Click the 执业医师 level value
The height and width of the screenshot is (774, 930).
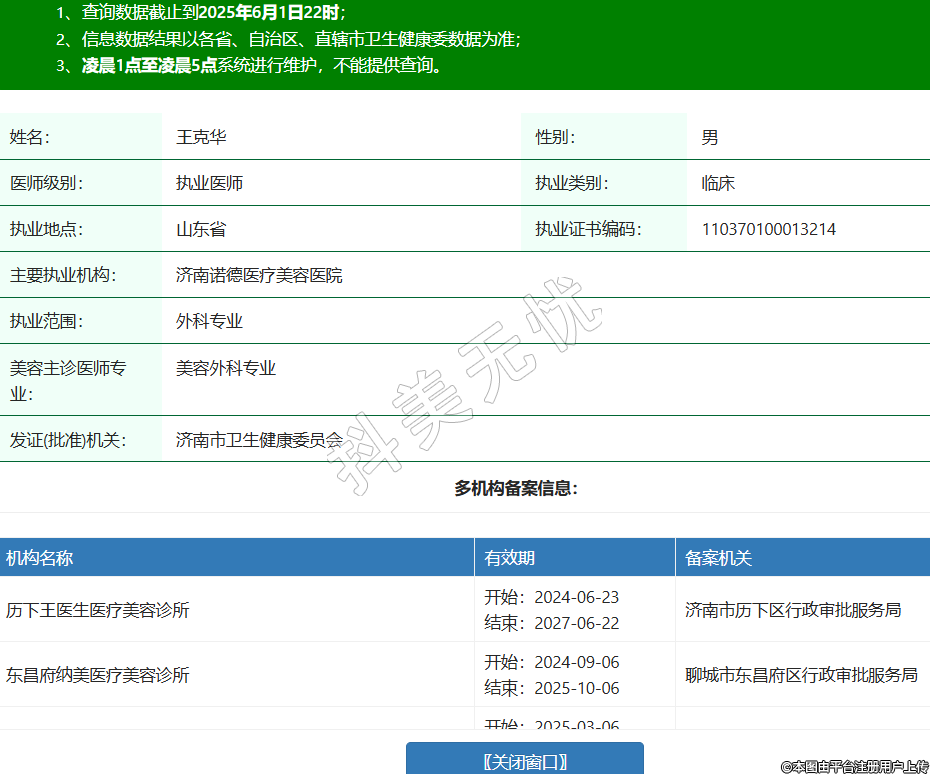click(x=209, y=183)
